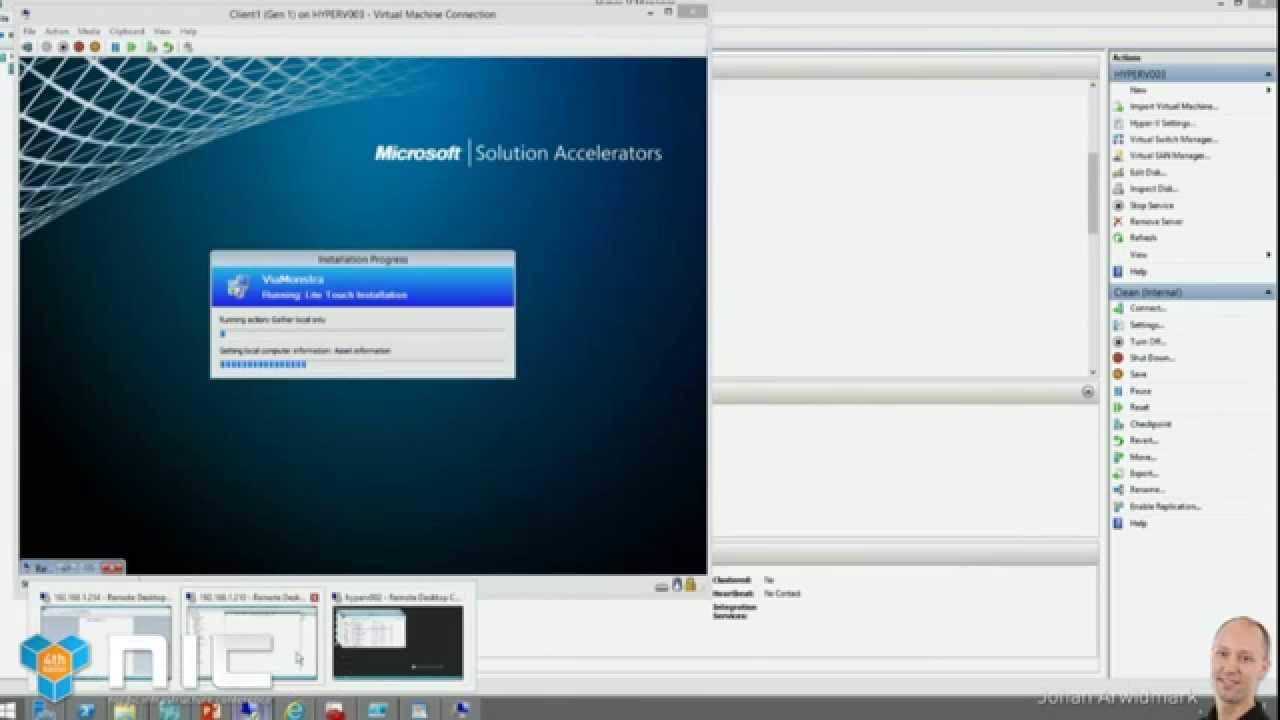Open PowerPoint from the taskbar

pyautogui.click(x=210, y=711)
